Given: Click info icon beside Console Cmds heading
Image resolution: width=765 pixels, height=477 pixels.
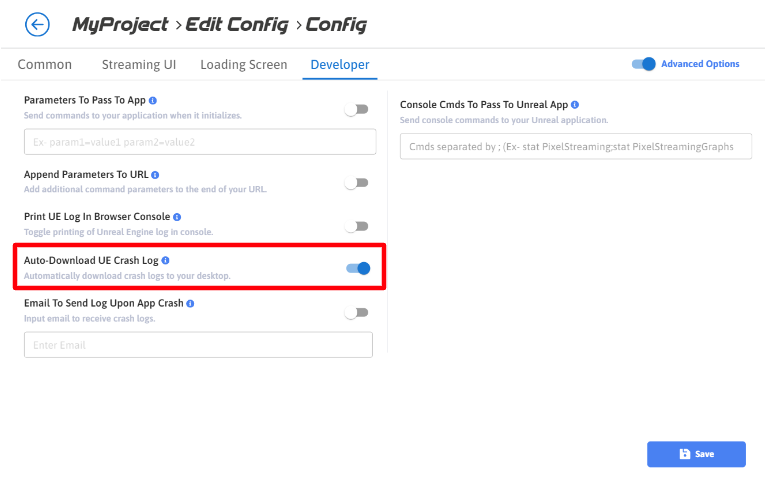Looking at the screenshot, I should pos(575,104).
